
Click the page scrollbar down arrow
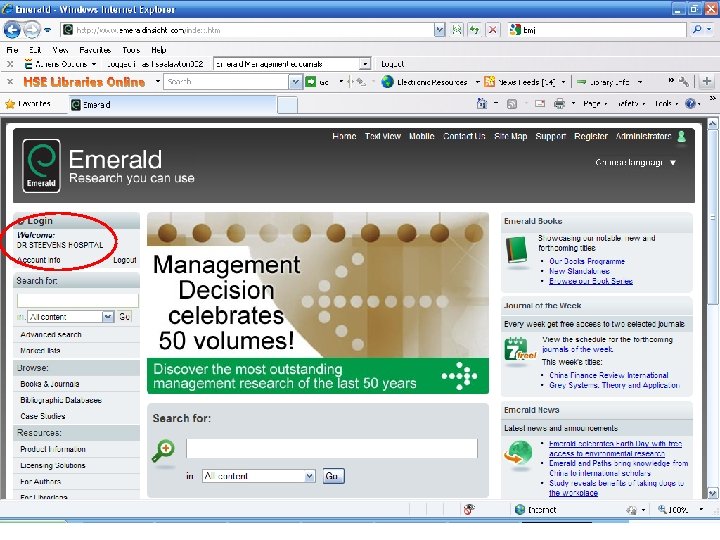(x=713, y=494)
